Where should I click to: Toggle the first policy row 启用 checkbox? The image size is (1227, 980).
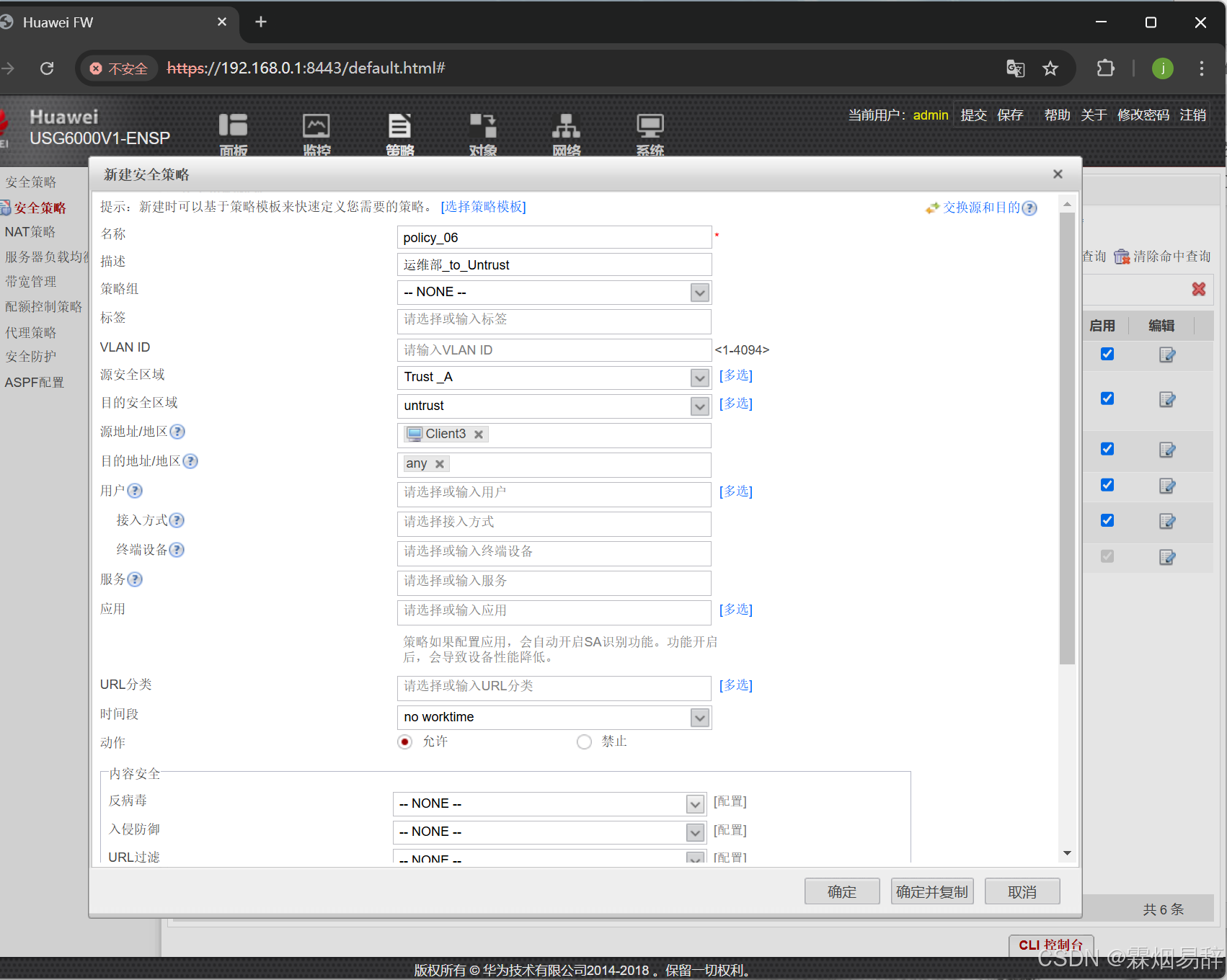tap(1107, 354)
